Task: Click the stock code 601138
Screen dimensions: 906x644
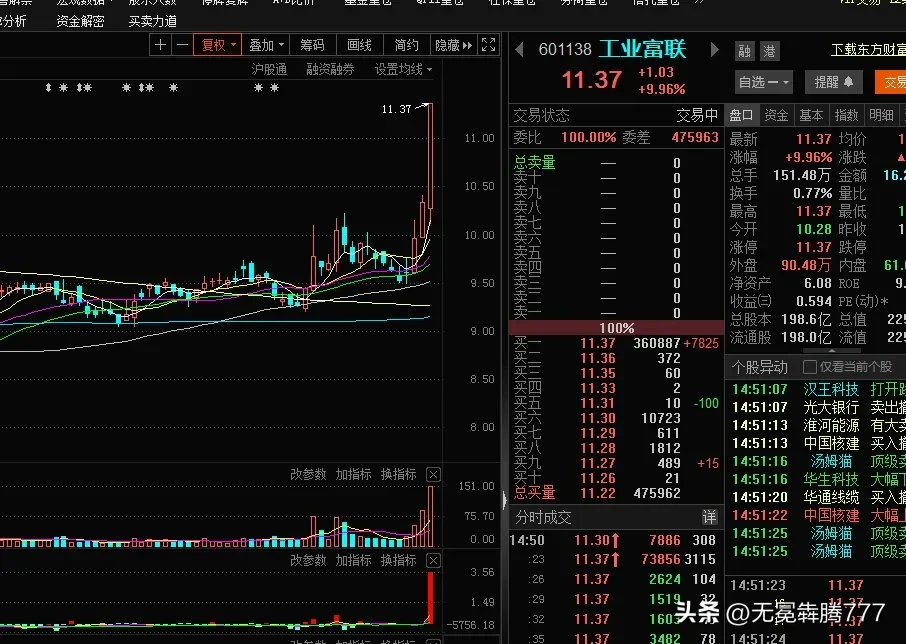Action: click(565, 50)
